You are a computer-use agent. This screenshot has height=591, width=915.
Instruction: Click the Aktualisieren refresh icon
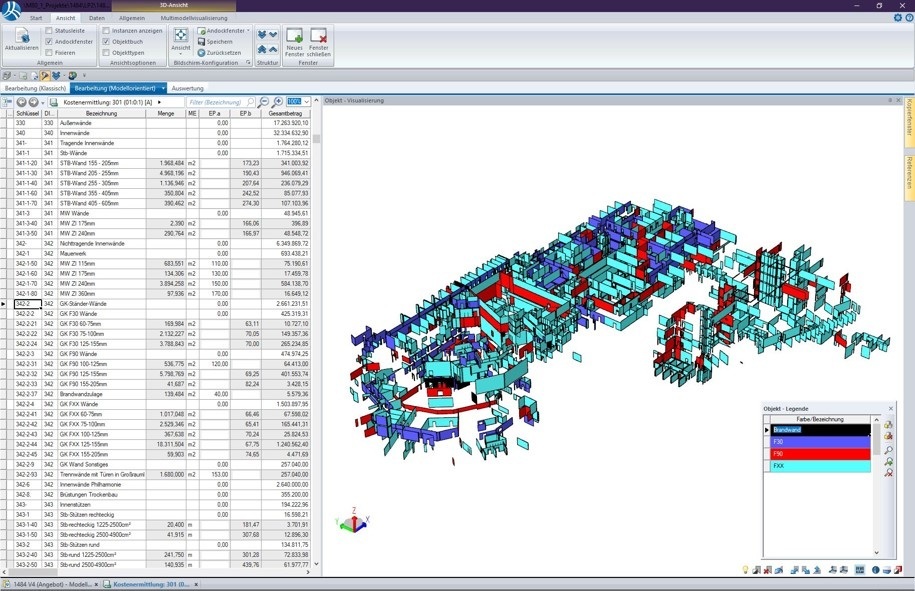tap(21, 38)
